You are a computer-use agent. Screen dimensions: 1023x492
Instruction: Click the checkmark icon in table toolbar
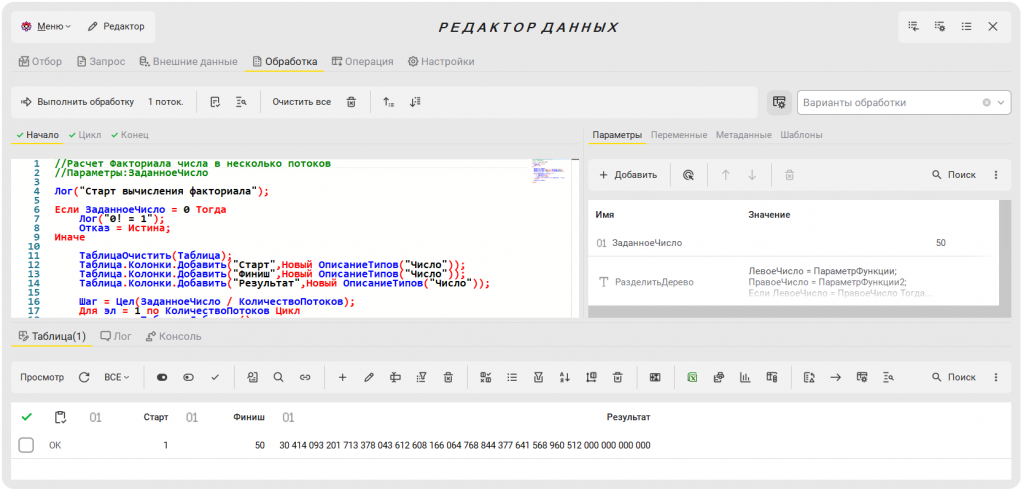point(215,377)
